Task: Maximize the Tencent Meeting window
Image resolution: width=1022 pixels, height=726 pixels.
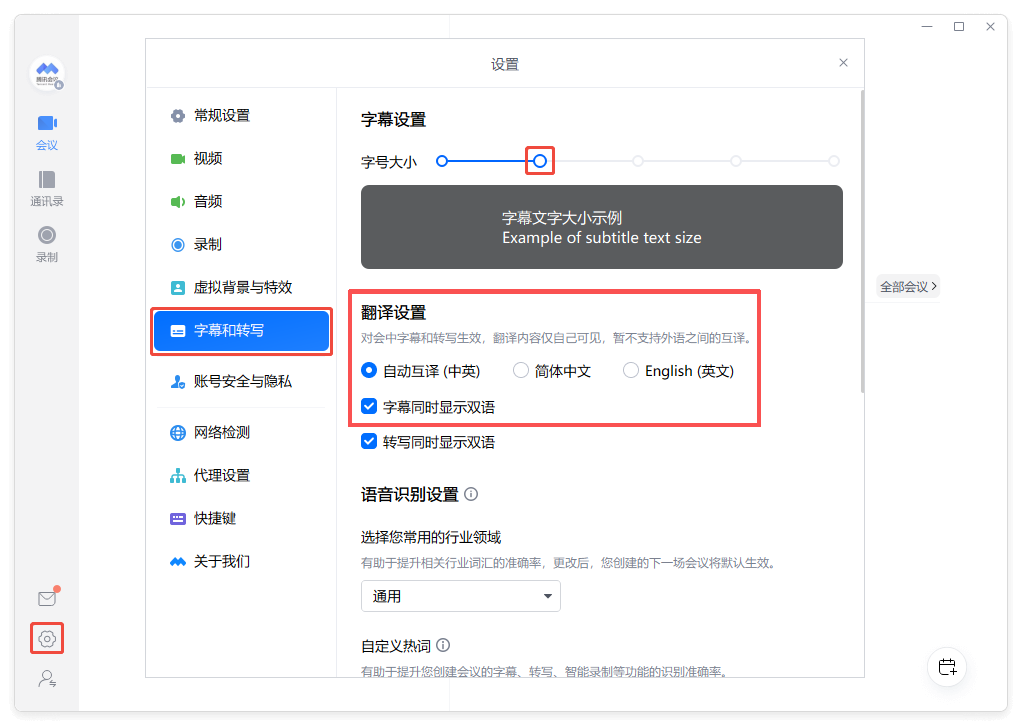Action: (959, 27)
